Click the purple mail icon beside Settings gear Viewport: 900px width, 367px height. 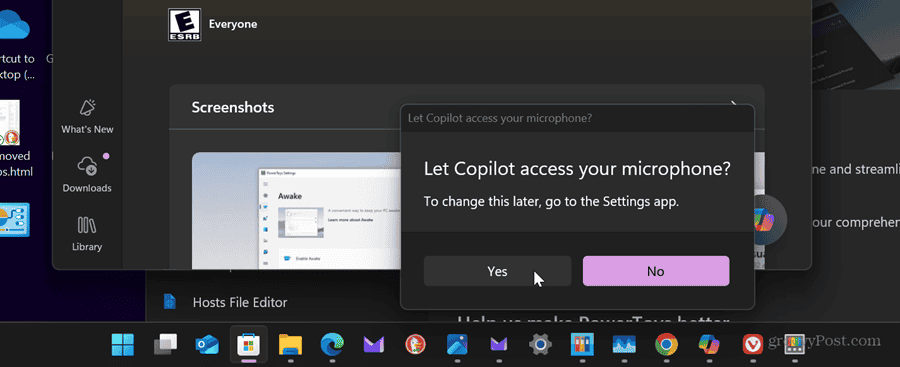[498, 345]
